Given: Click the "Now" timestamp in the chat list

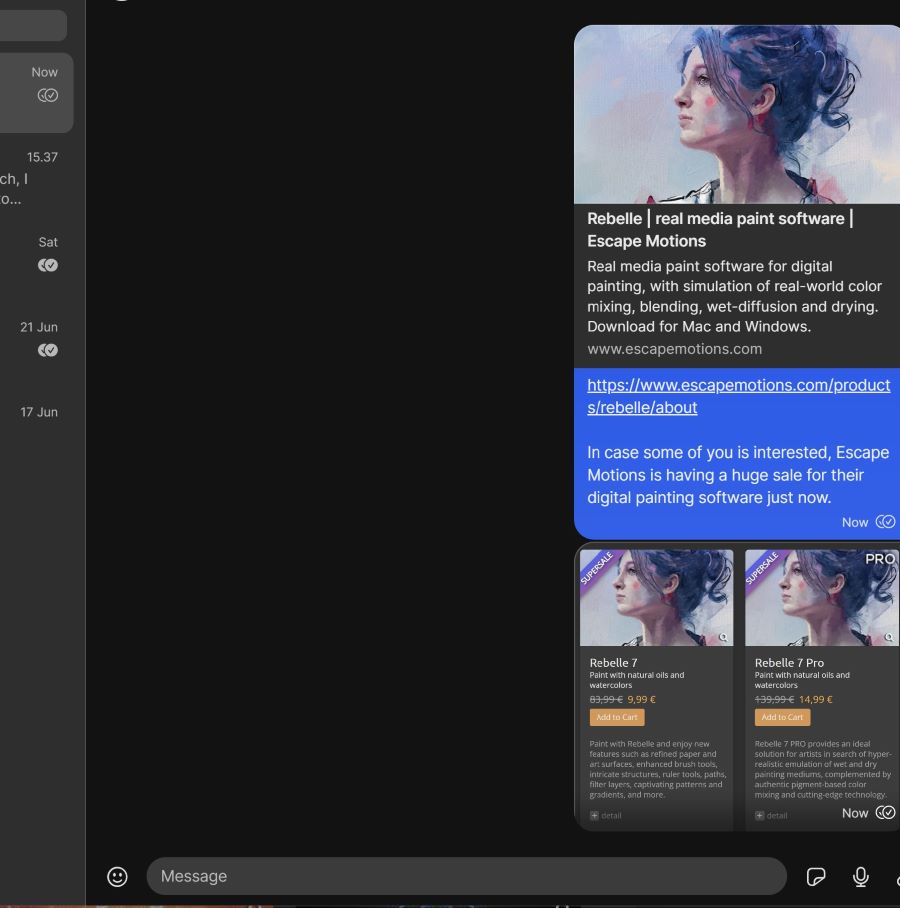Looking at the screenshot, I should click(x=45, y=72).
